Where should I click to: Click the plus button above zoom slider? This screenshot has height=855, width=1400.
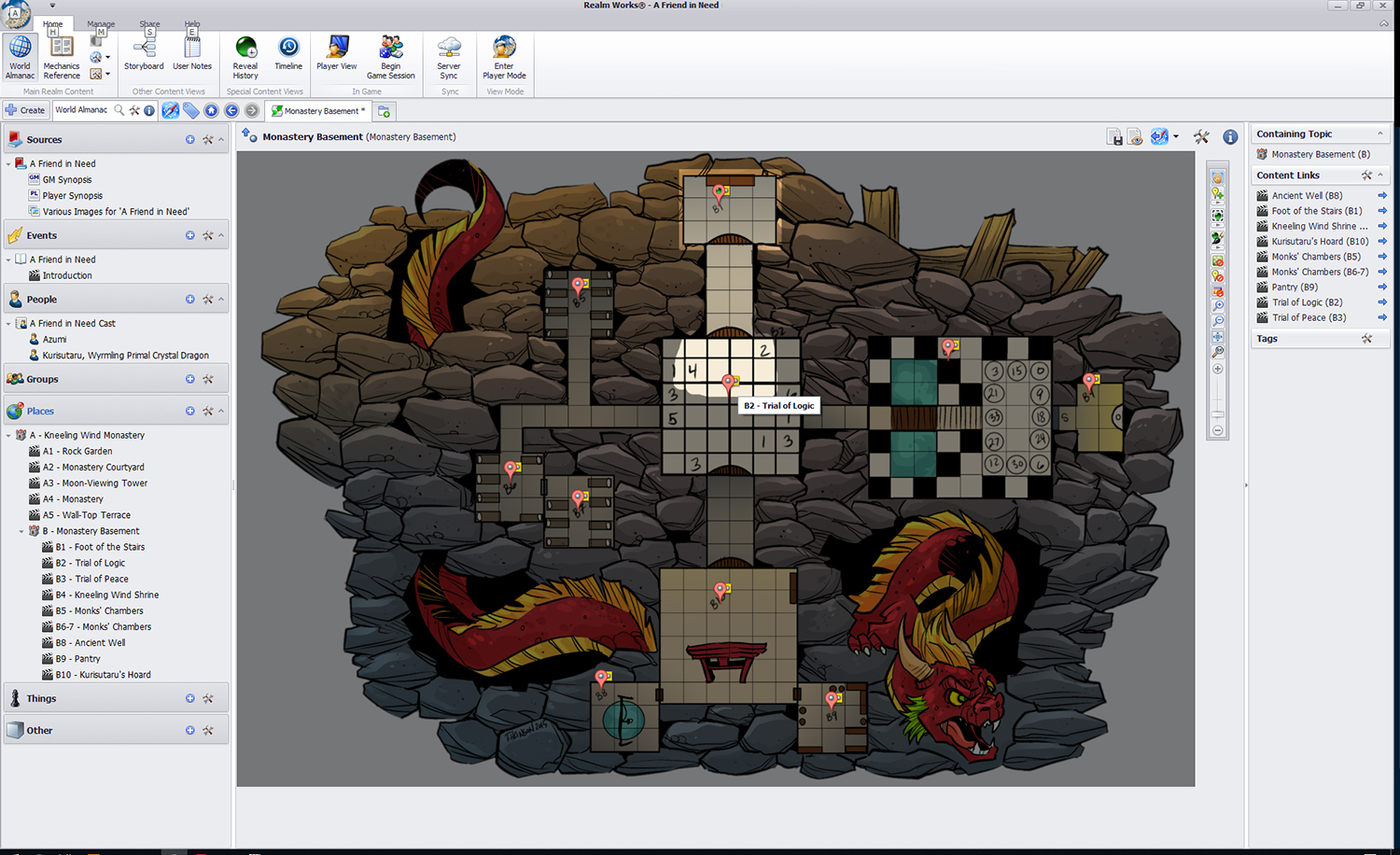(x=1217, y=369)
